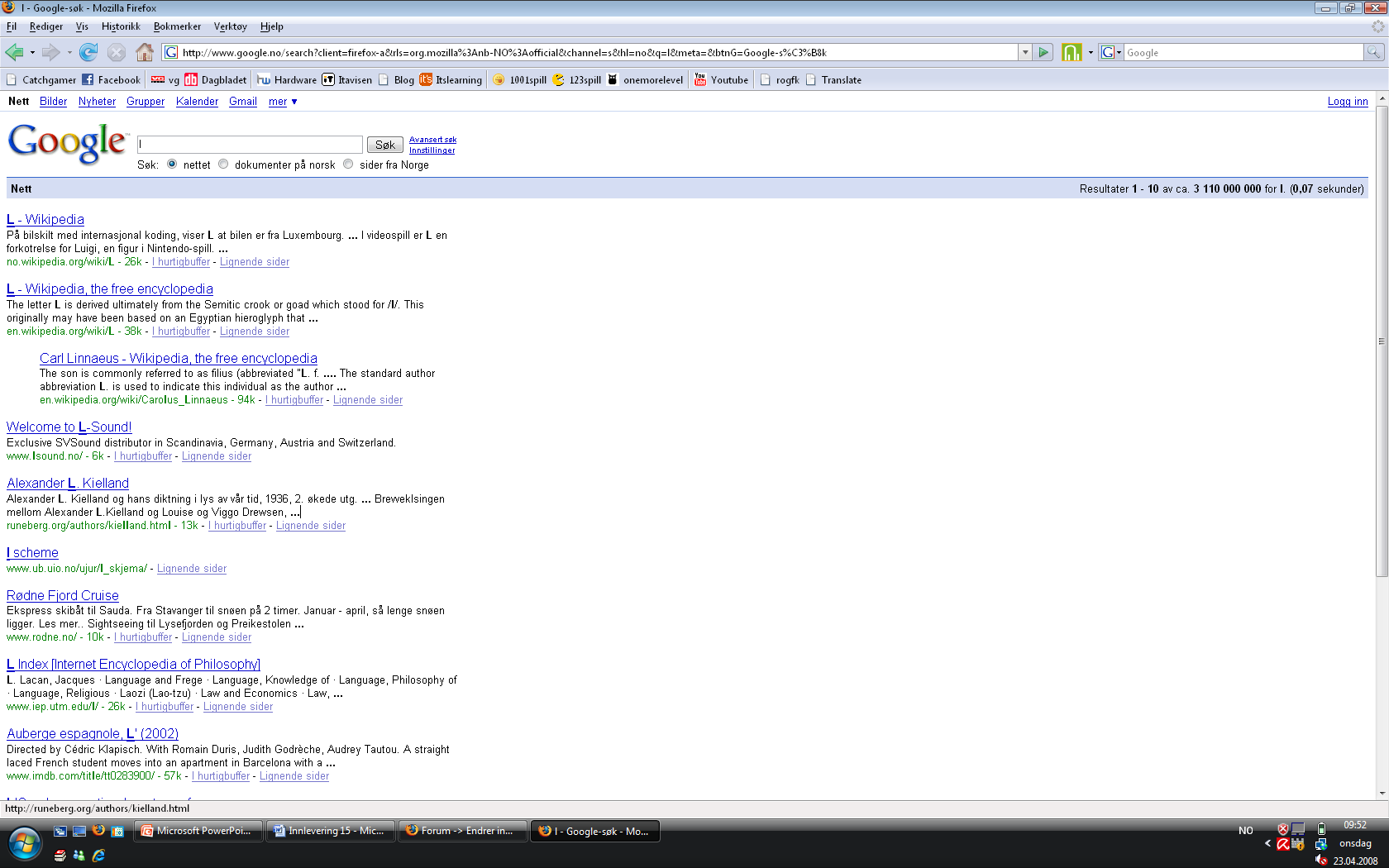Click the green feed icon in toolbar
Viewport: 1389px width, 868px height.
coord(1072,52)
